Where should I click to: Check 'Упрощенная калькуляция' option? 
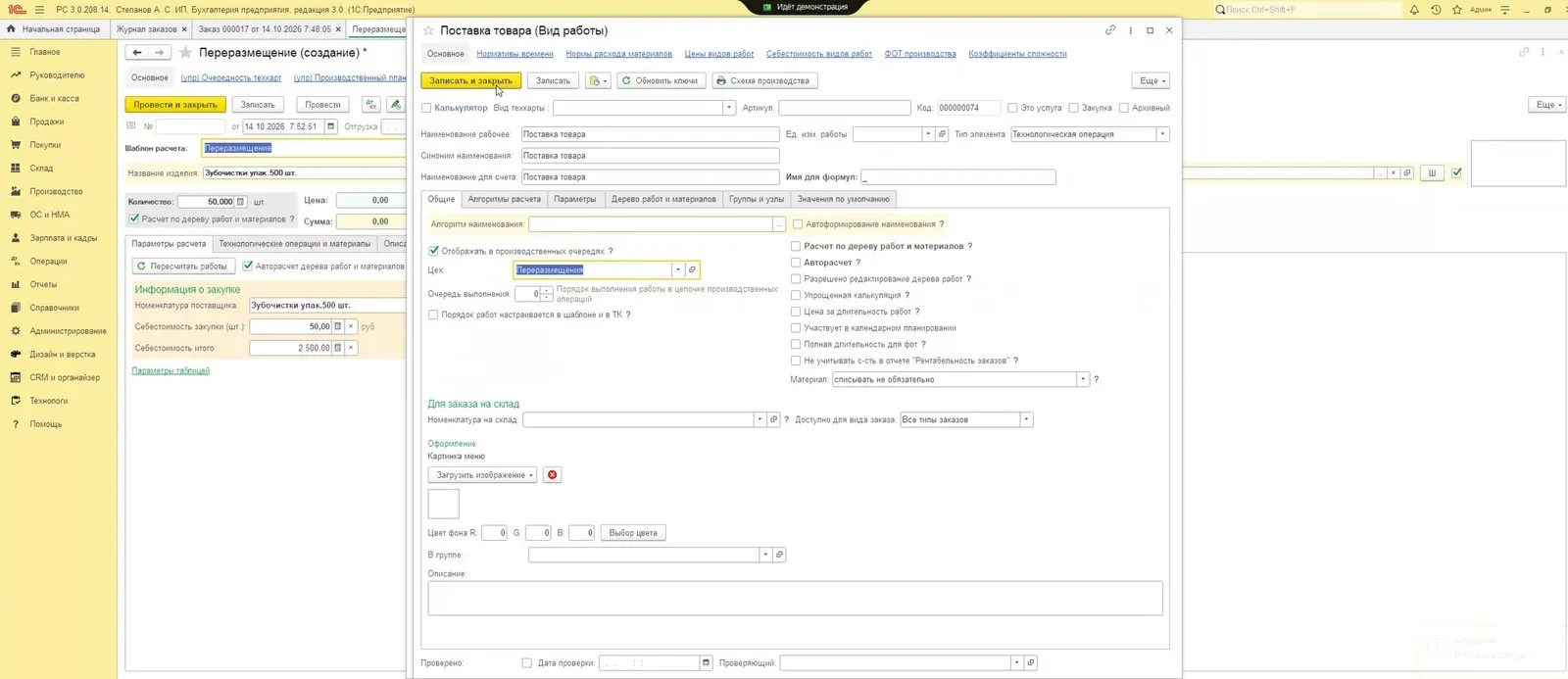(796, 295)
